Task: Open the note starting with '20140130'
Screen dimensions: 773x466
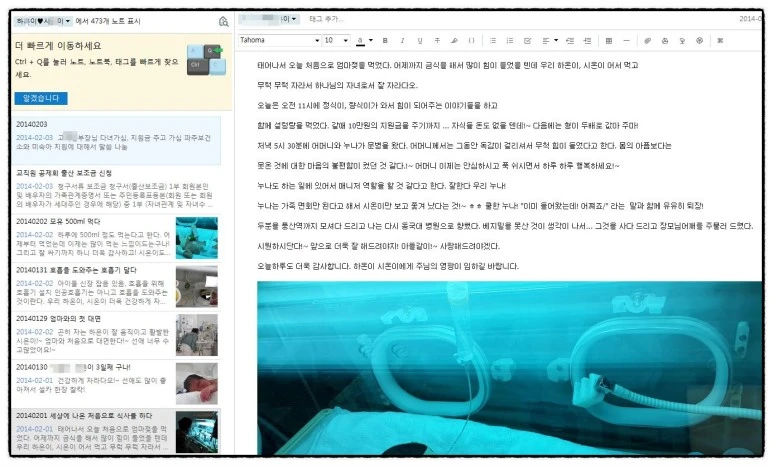Action: point(116,384)
